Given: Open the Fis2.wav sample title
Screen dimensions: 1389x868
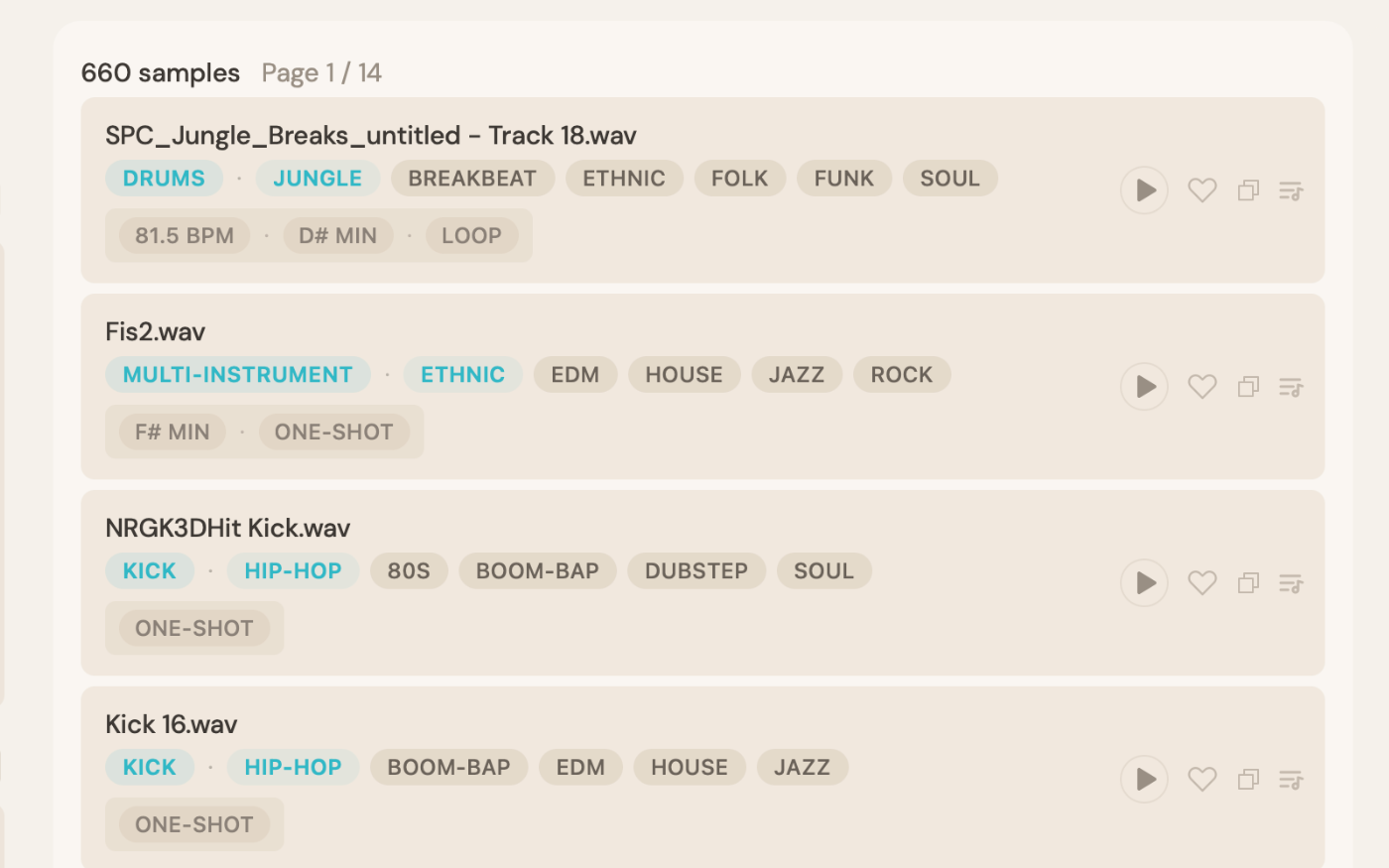Looking at the screenshot, I should click(156, 331).
